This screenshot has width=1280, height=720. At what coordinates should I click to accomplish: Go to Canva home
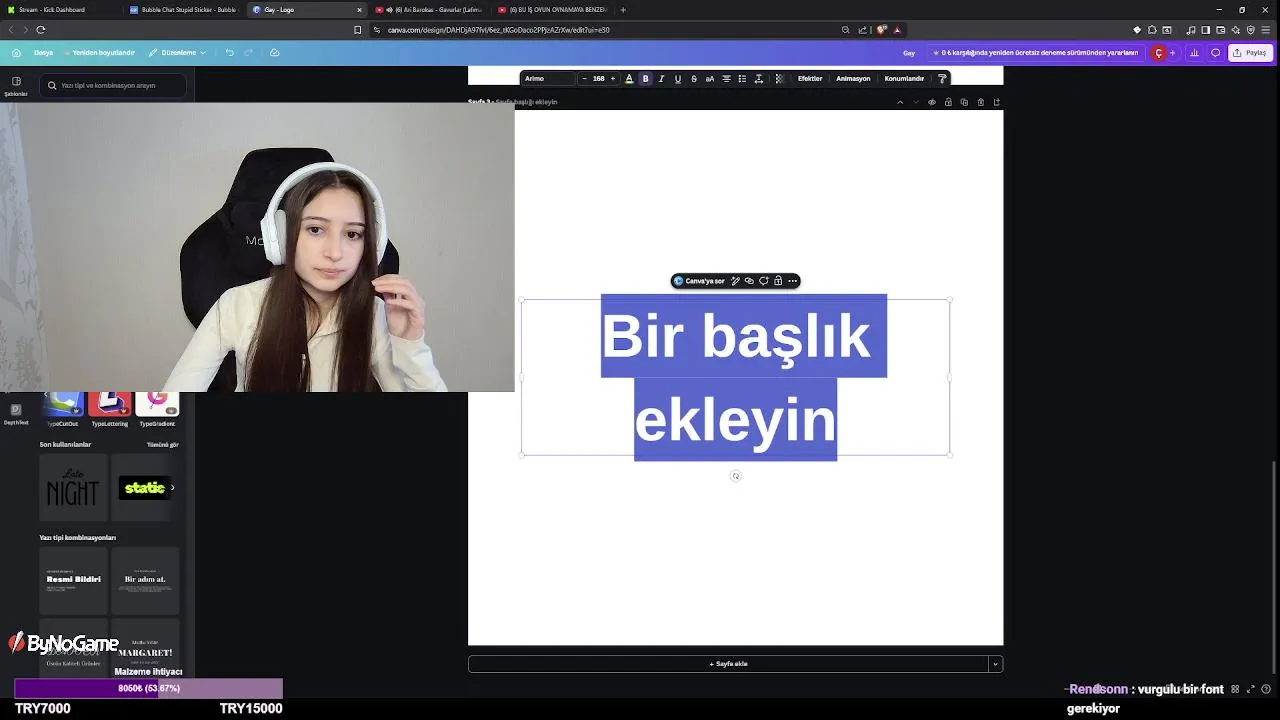tap(16, 53)
